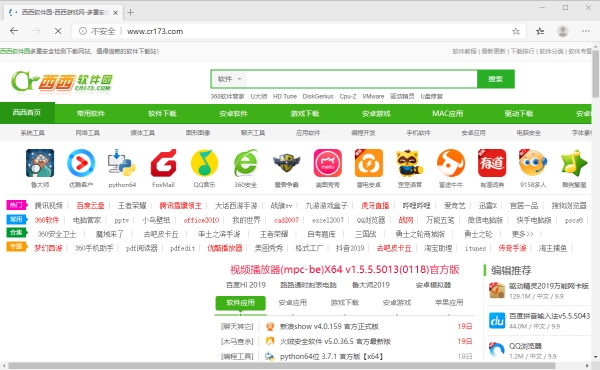Open the pink 美图秀秀 icon
600x370 pixels.
pos(328,163)
